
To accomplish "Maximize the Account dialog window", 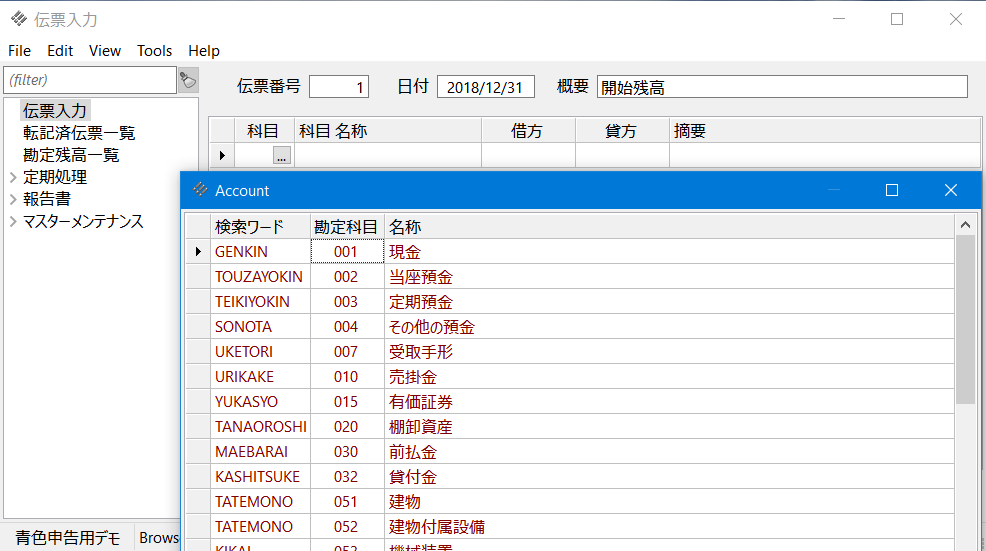I will (x=892, y=190).
